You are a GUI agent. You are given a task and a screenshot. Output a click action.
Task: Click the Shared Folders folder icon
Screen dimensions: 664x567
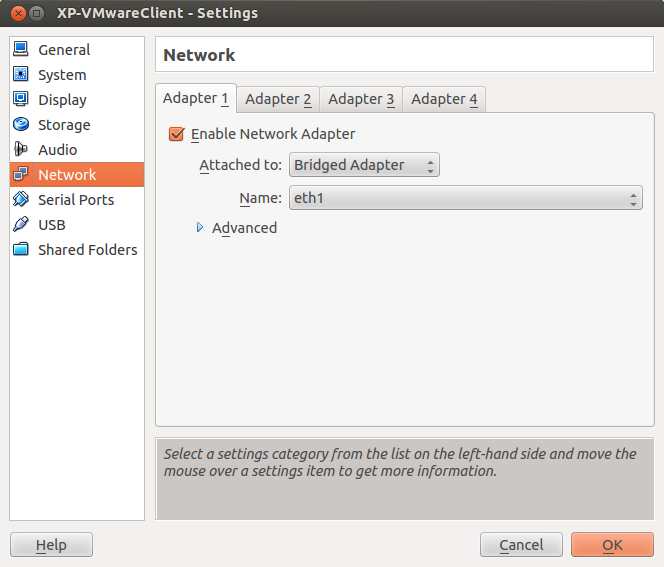[21, 249]
